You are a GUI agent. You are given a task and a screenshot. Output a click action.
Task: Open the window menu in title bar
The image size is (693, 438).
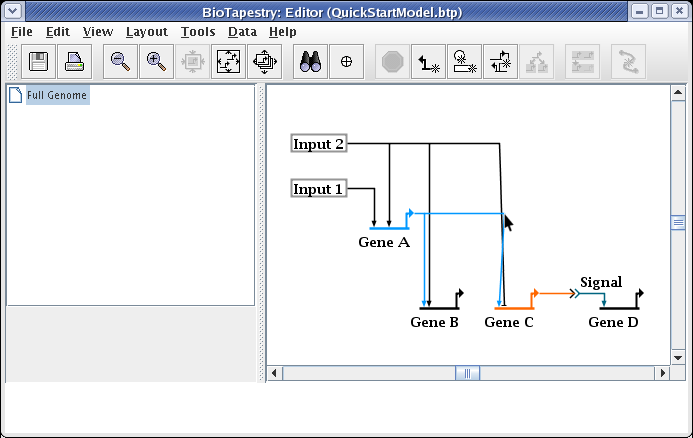click(x=12, y=11)
